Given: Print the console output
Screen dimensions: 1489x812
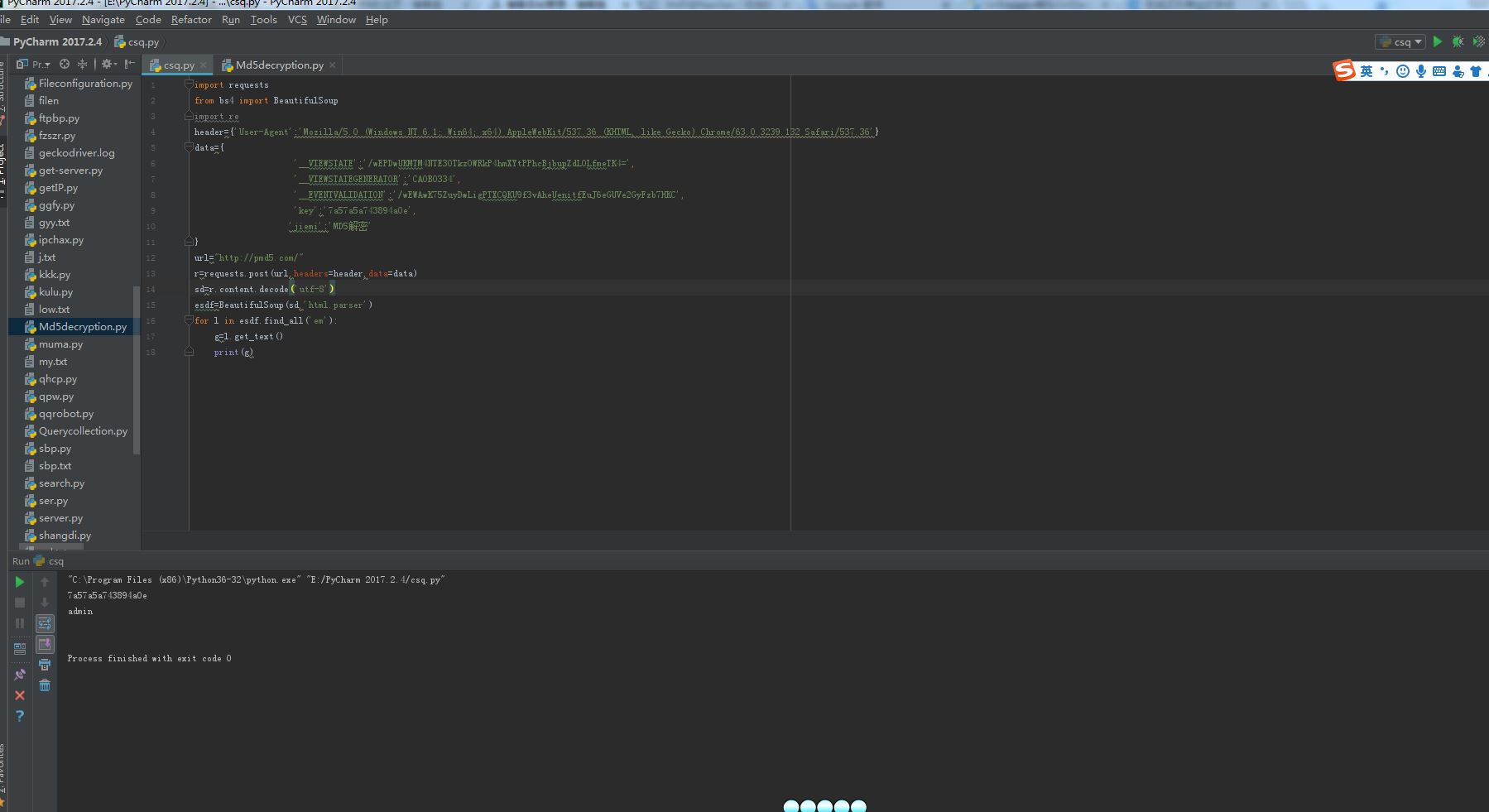Looking at the screenshot, I should point(45,665).
